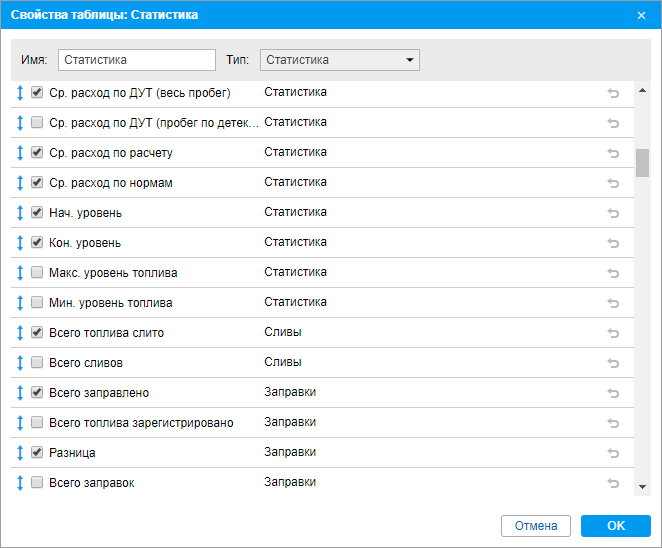Reset the name of Разница
662x548 pixels.
pos(613,453)
